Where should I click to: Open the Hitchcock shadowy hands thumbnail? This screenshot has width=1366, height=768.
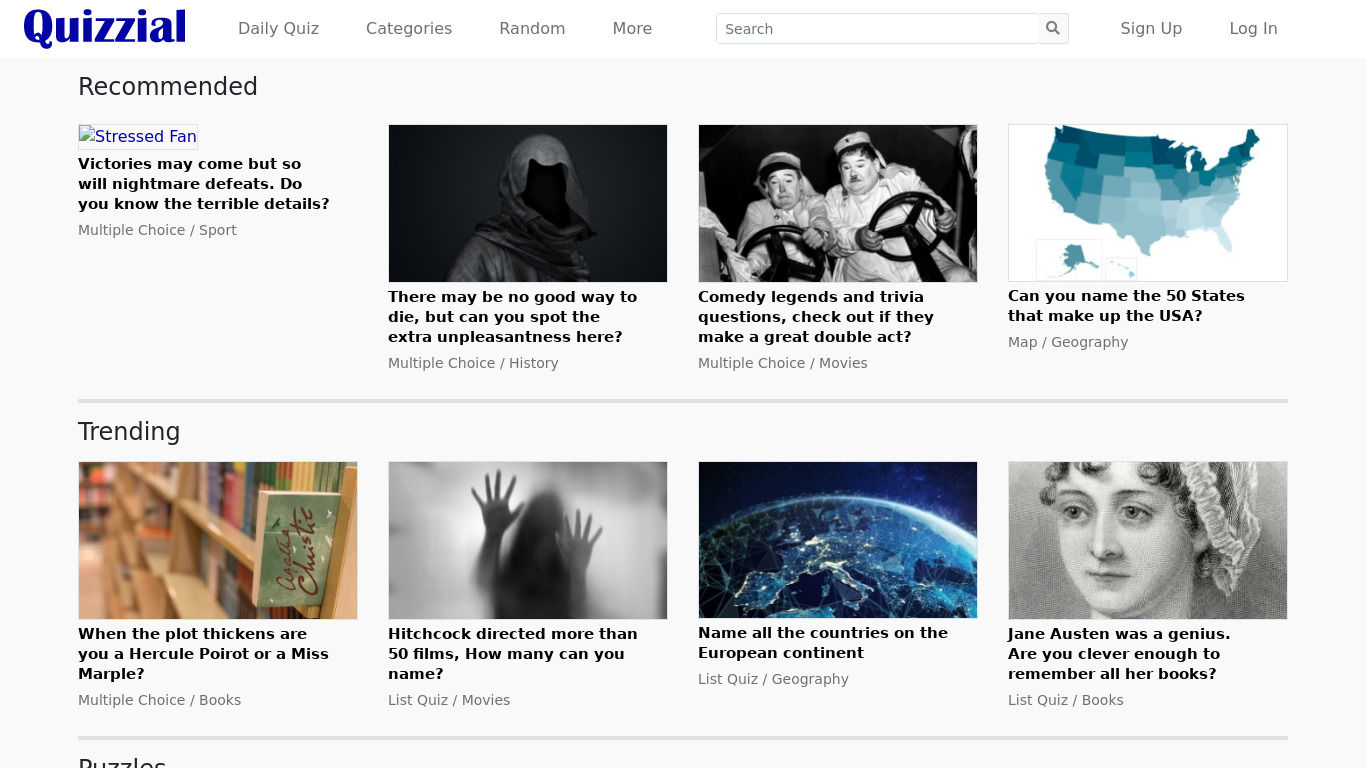(x=528, y=540)
